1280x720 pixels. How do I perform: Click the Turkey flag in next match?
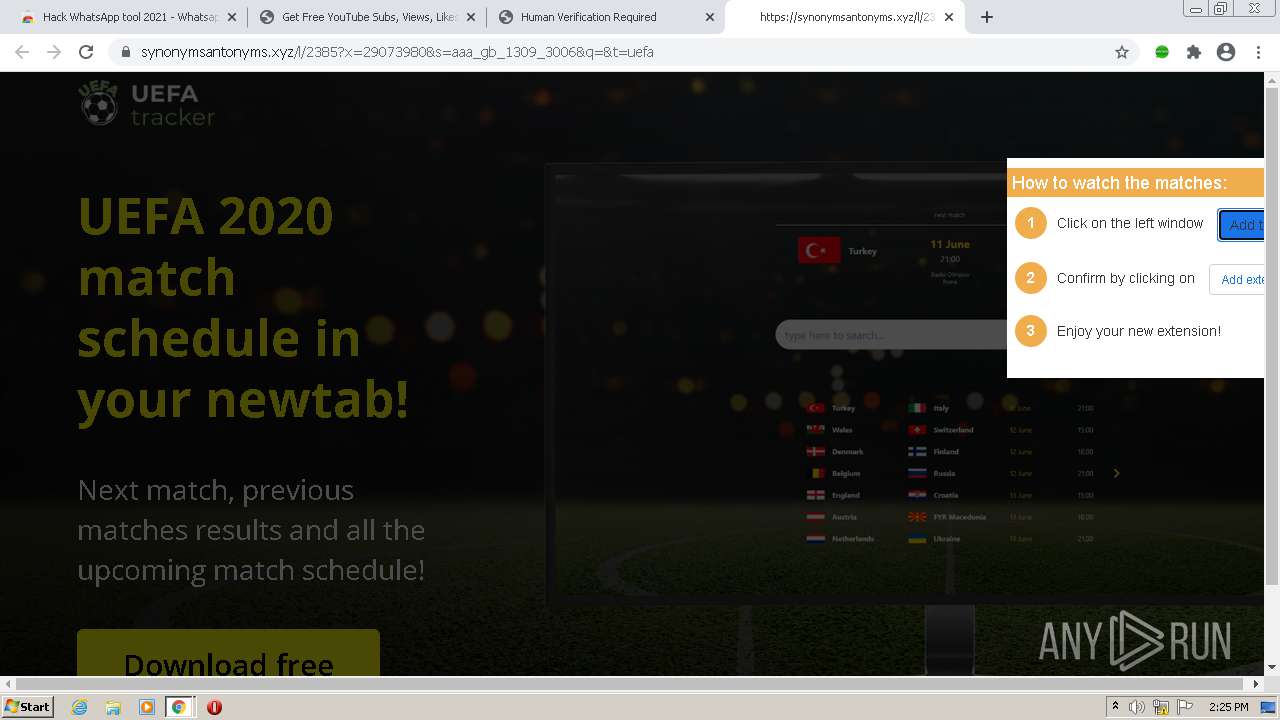pos(818,250)
